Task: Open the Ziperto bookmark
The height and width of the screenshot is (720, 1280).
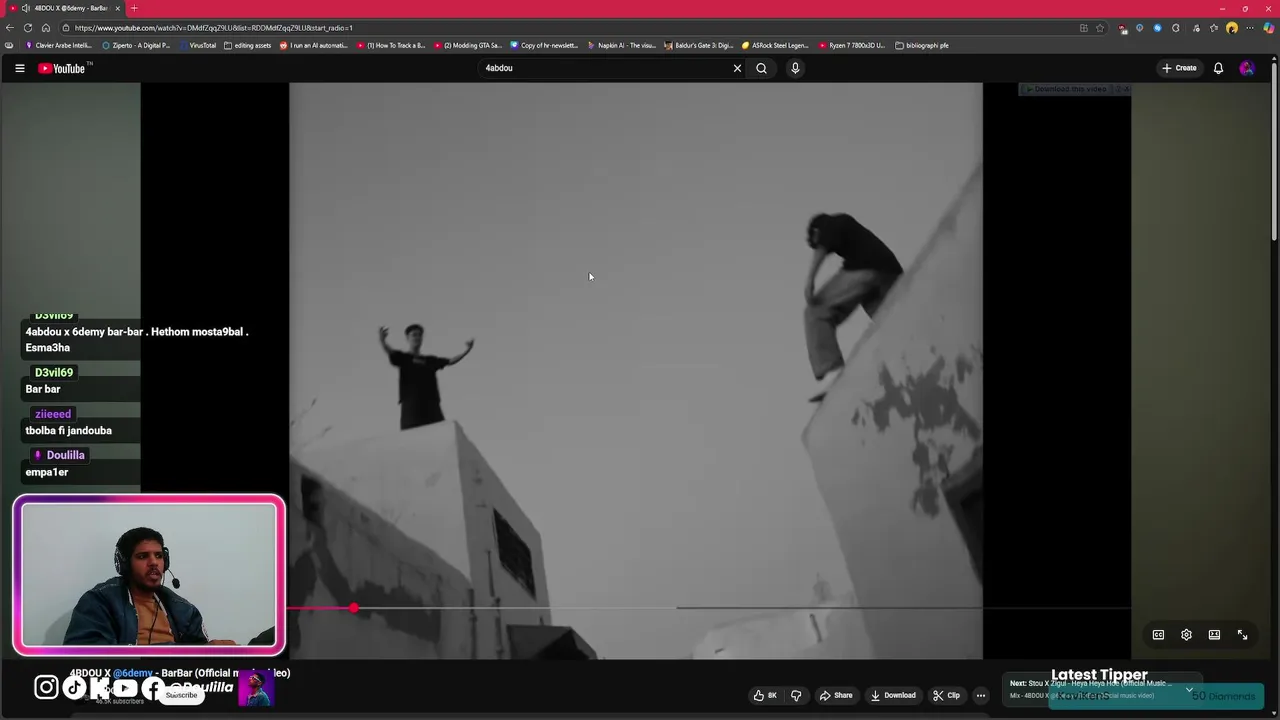Action: pos(136,45)
